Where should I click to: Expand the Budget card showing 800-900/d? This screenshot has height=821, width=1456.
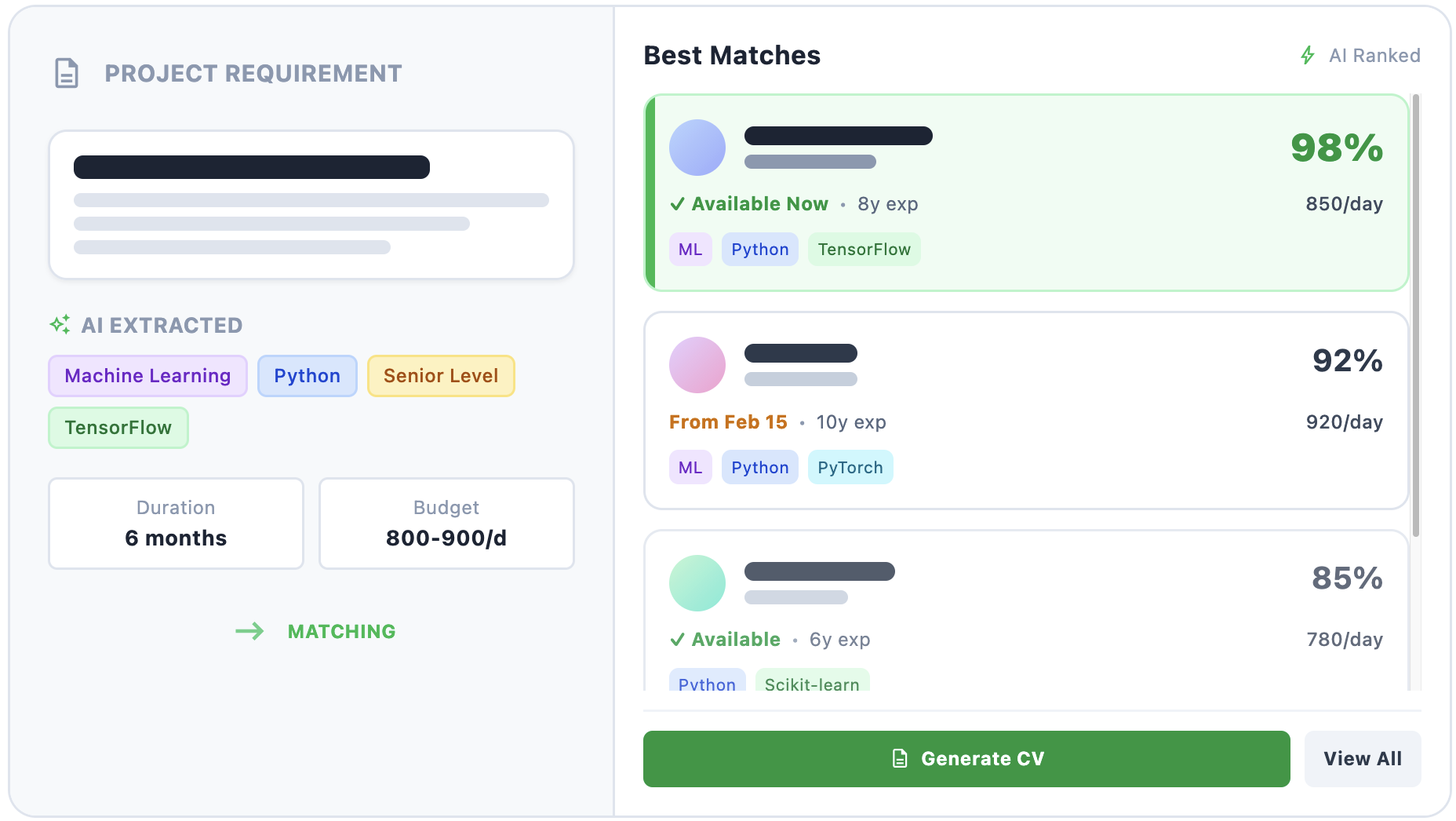point(446,523)
